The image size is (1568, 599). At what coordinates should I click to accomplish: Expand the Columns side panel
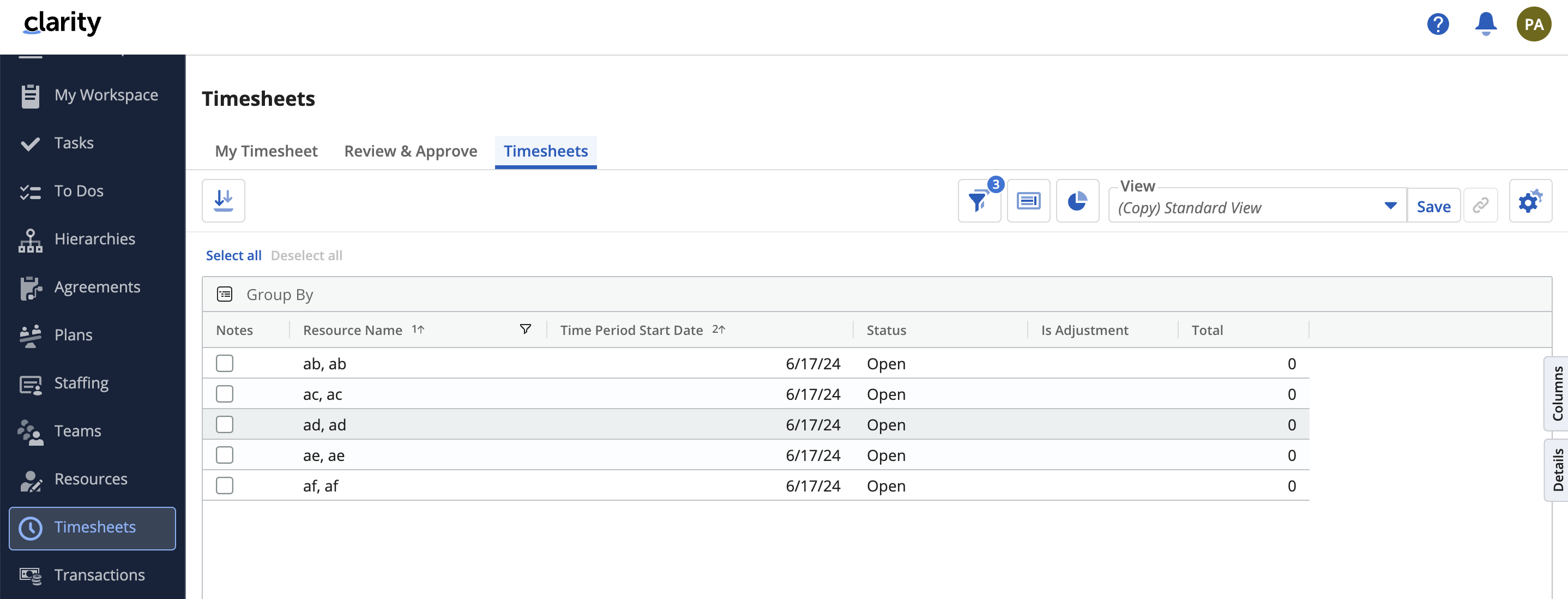[x=1557, y=394]
